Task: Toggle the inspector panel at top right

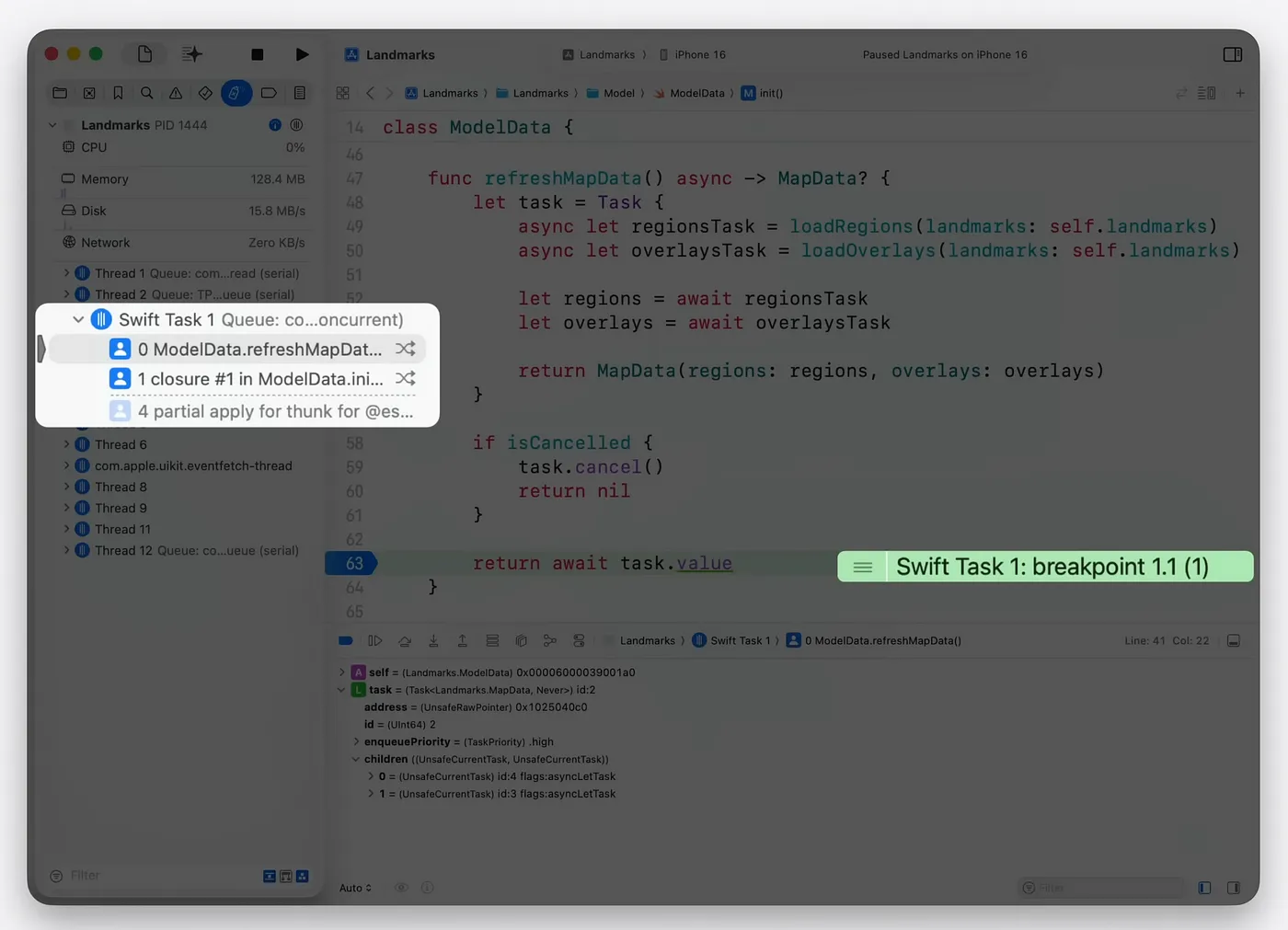Action: (1233, 54)
